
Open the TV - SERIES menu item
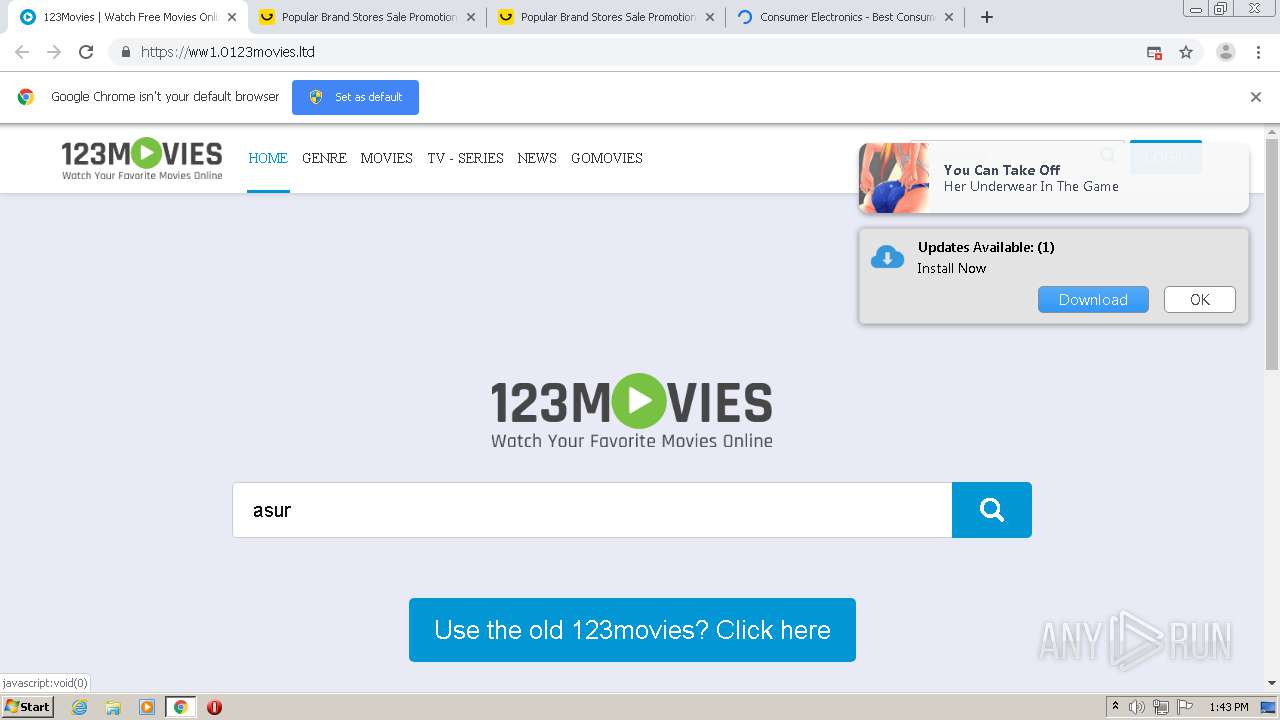point(465,158)
